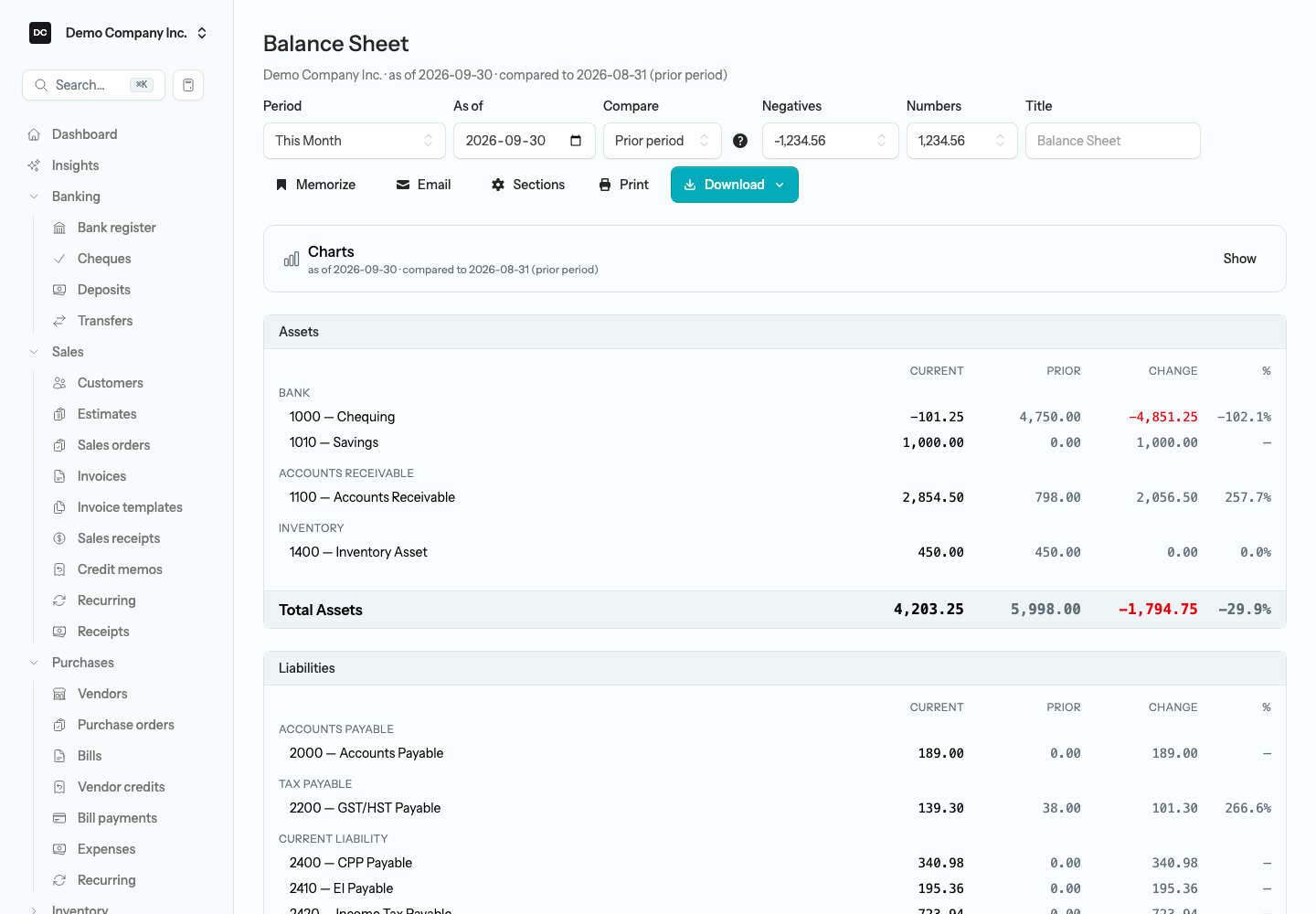The width and height of the screenshot is (1316, 914).
Task: Click the Vendors storefront icon
Action: [59, 694]
